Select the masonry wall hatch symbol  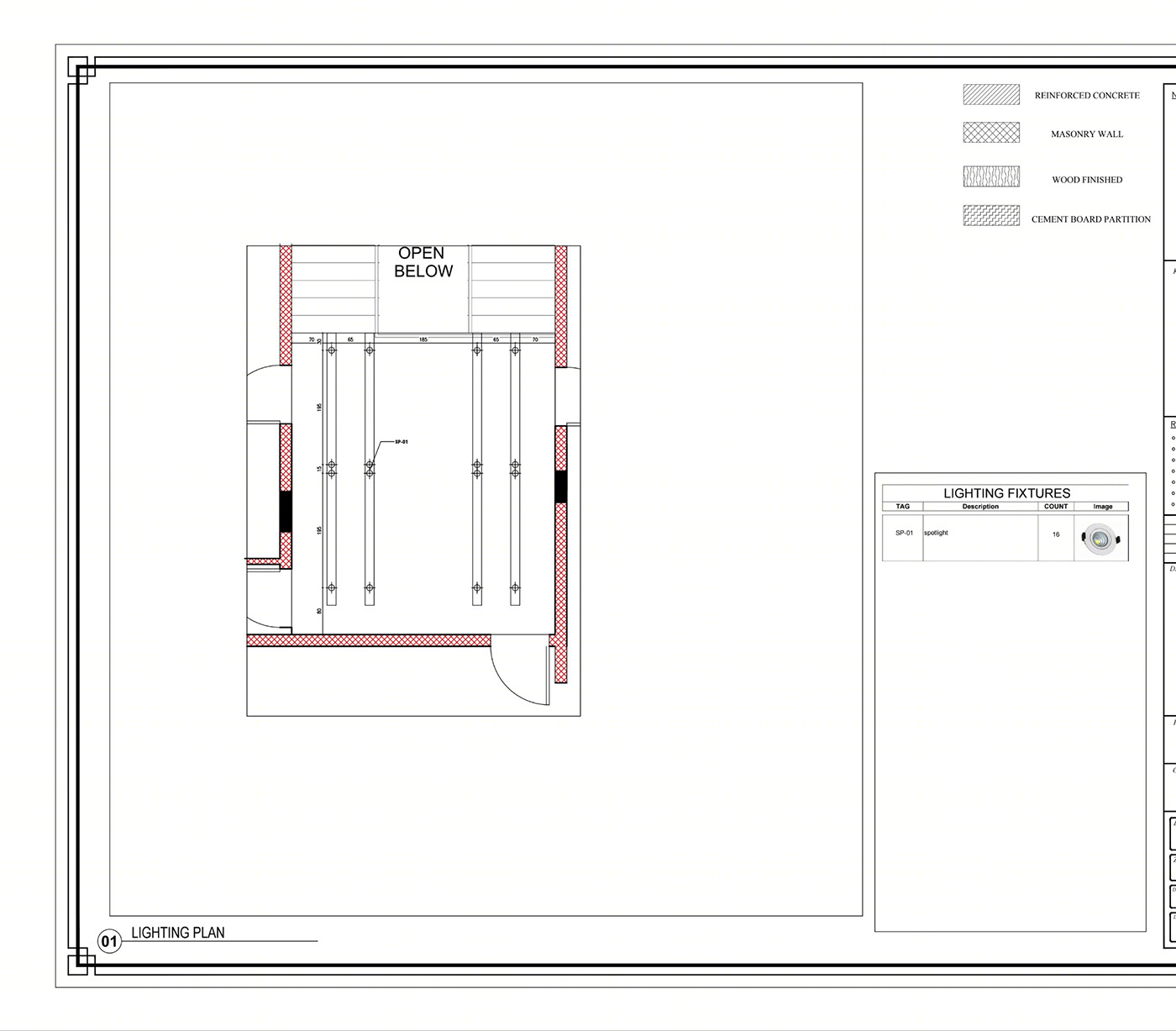tap(990, 133)
